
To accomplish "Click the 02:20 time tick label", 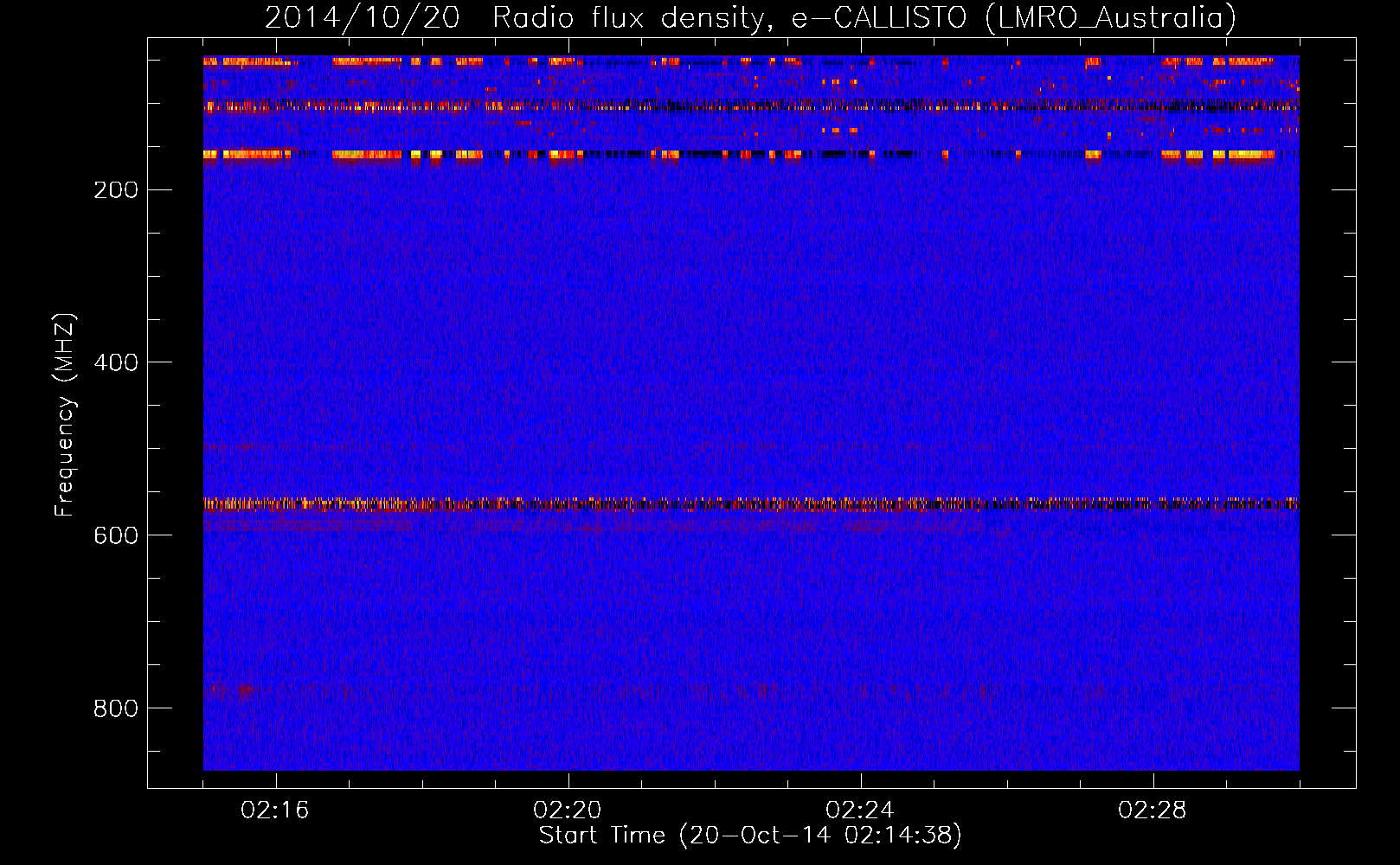I will pos(568,811).
